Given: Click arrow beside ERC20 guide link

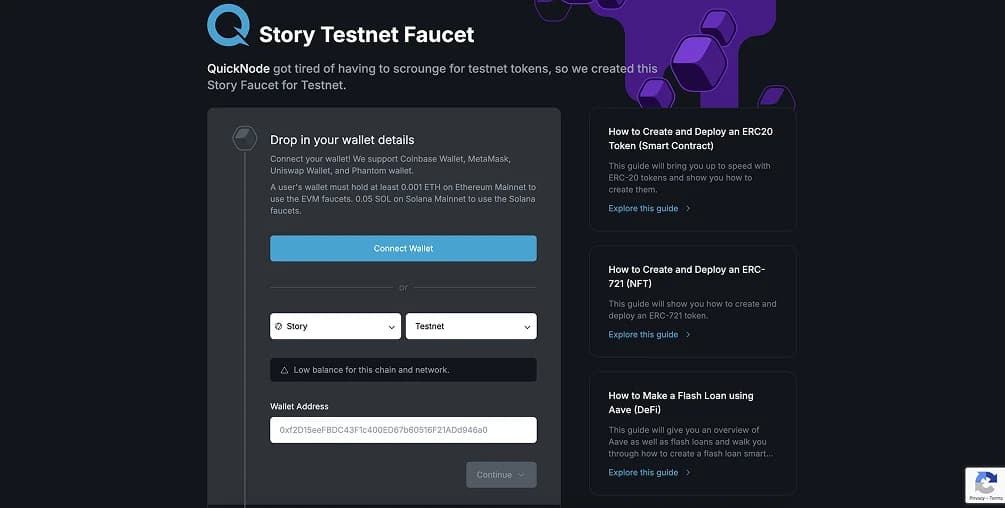Looking at the screenshot, I should point(688,209).
